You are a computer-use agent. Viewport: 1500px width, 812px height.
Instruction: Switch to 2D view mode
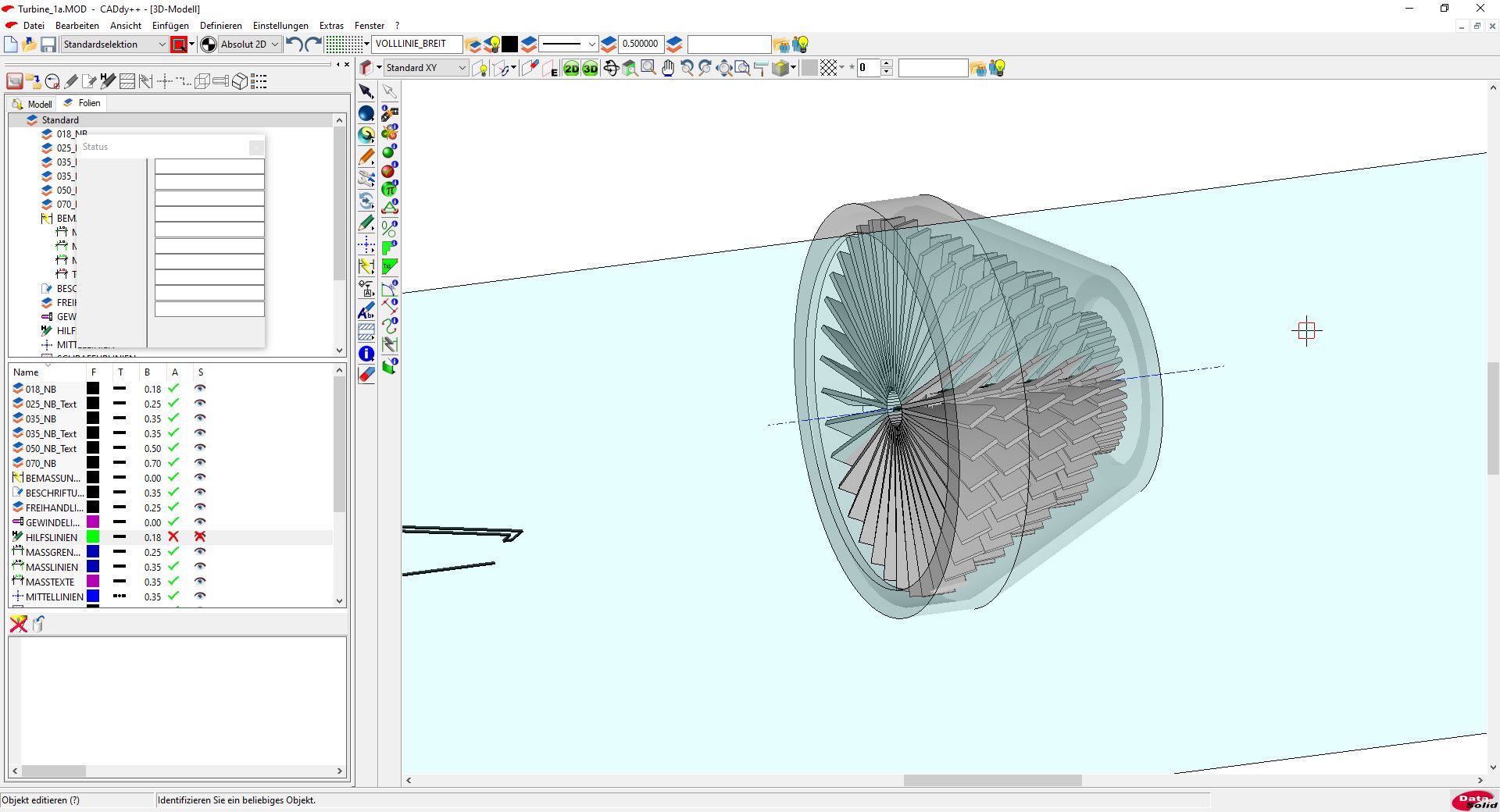(x=571, y=69)
